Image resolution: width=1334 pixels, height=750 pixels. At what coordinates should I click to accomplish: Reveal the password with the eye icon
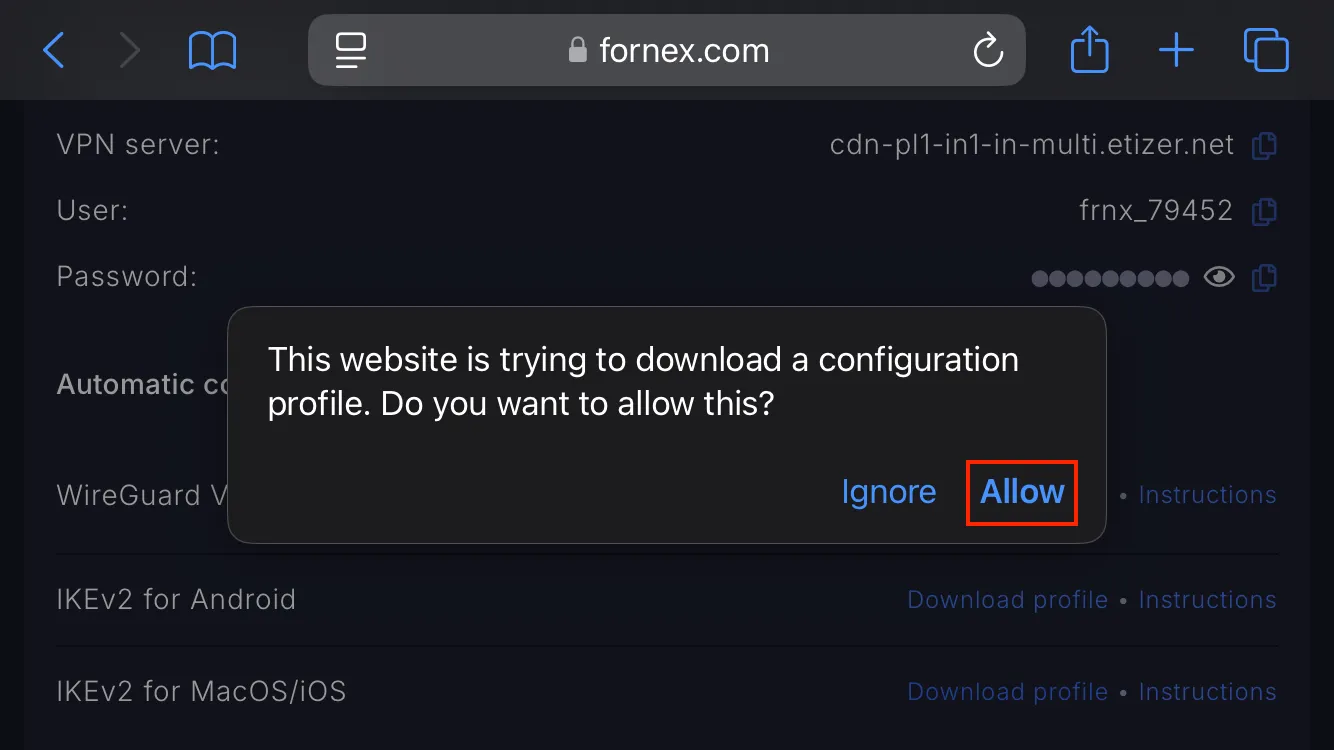click(1219, 277)
